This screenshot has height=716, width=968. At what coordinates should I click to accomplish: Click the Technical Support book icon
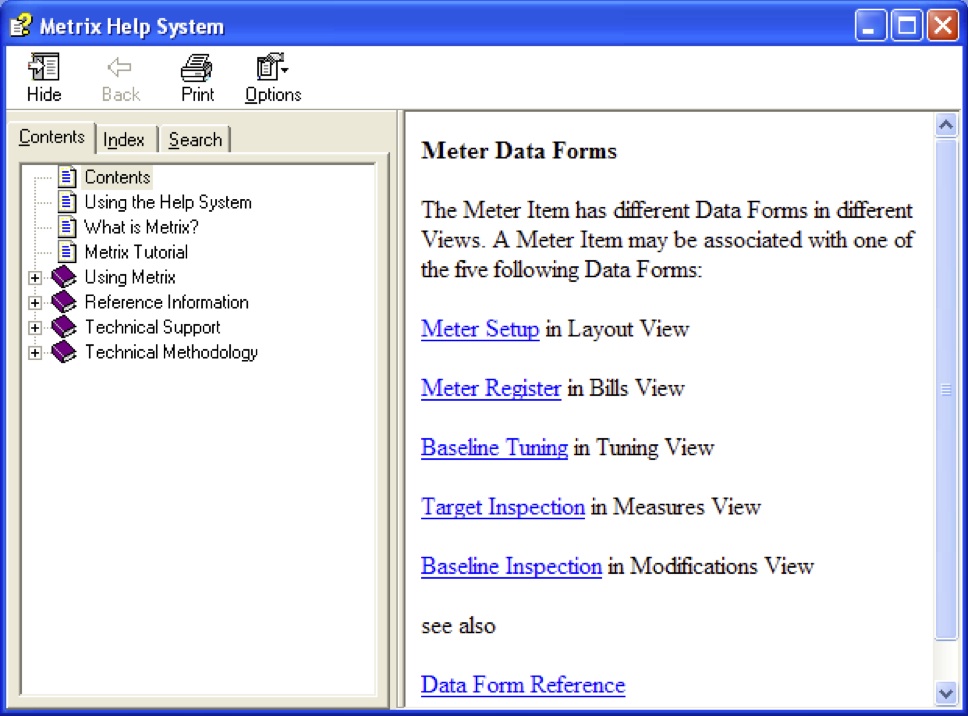coord(64,327)
